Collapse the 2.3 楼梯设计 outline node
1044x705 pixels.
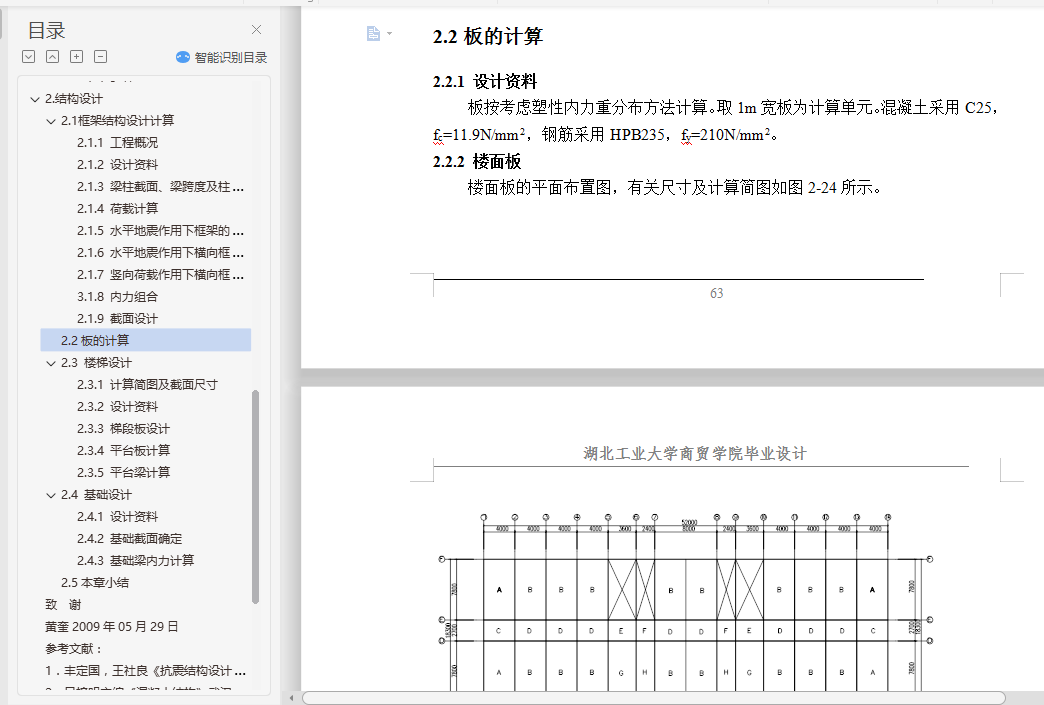coord(51,363)
